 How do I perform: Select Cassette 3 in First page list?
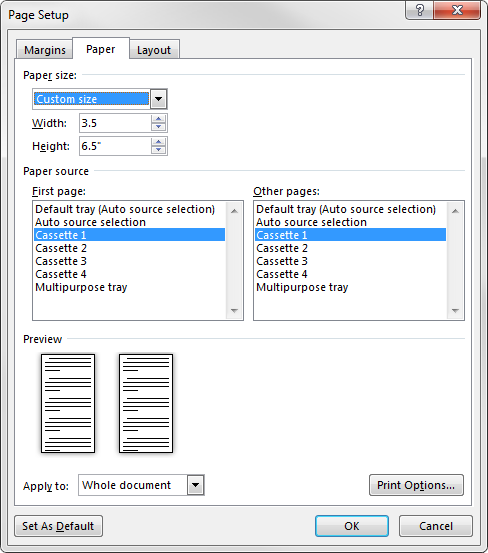point(129,261)
